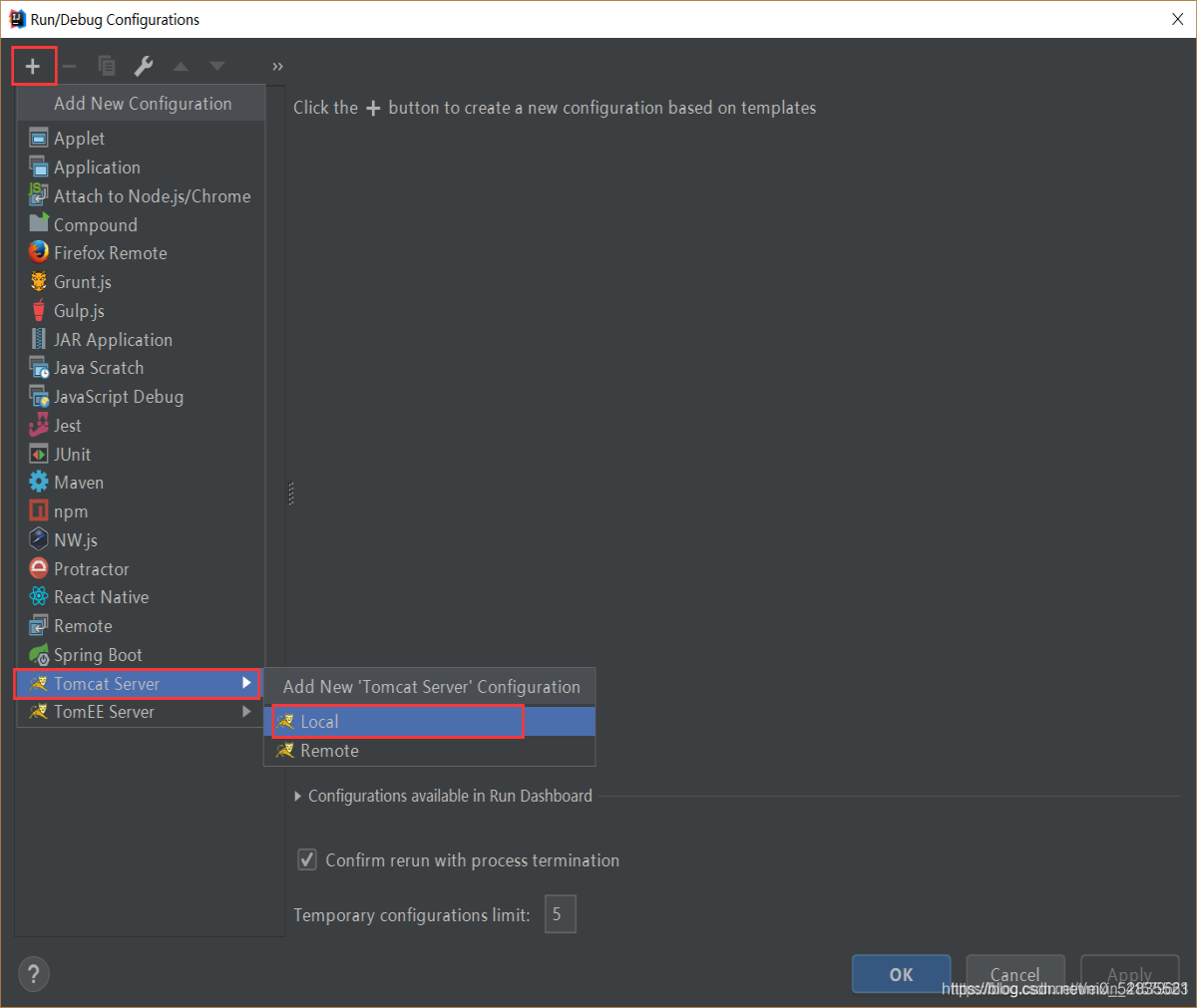The image size is (1197, 1008).
Task: Select the Spring Boot text entry
Action: point(98,655)
